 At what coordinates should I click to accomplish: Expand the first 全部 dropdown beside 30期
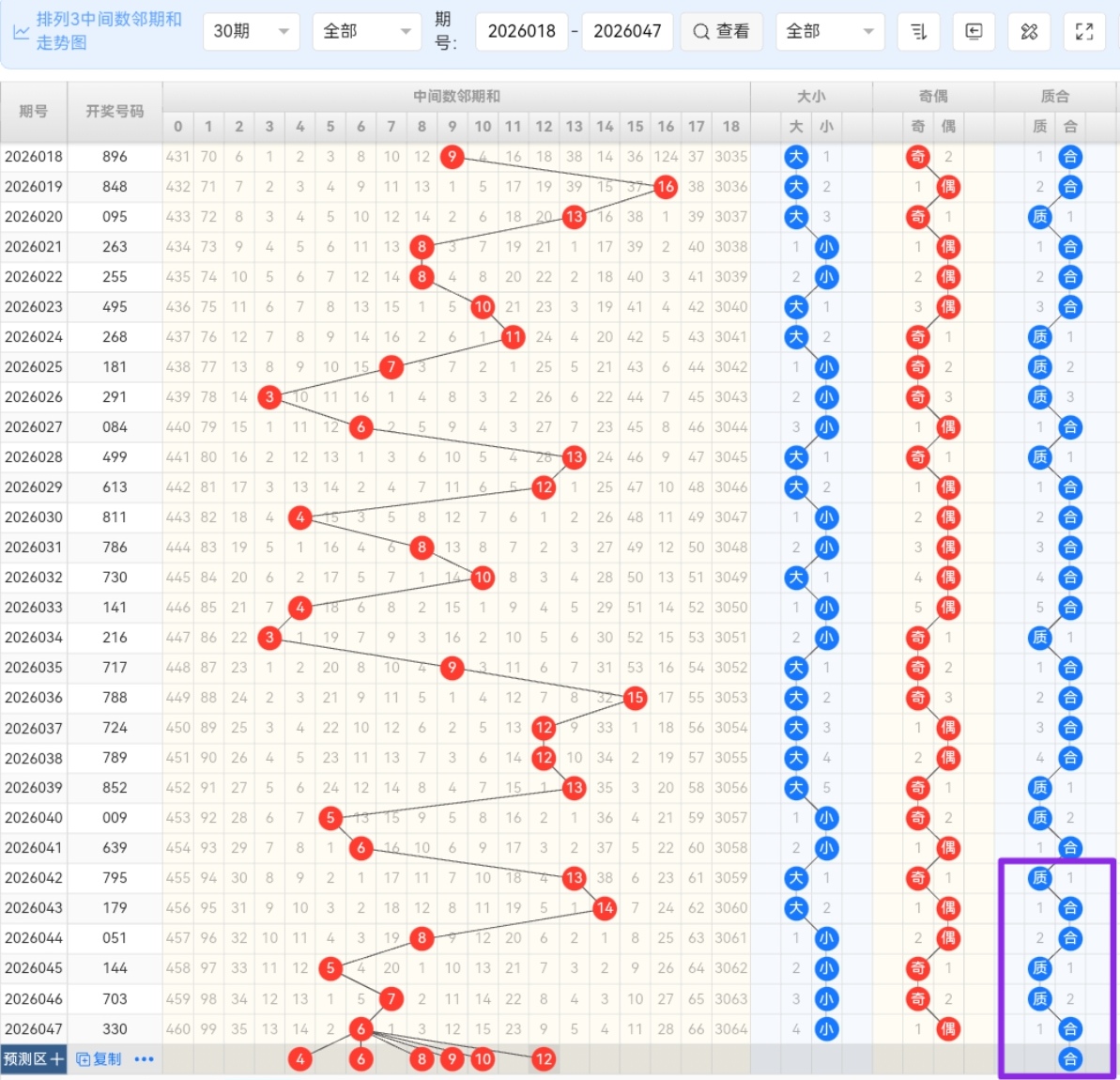click(366, 32)
